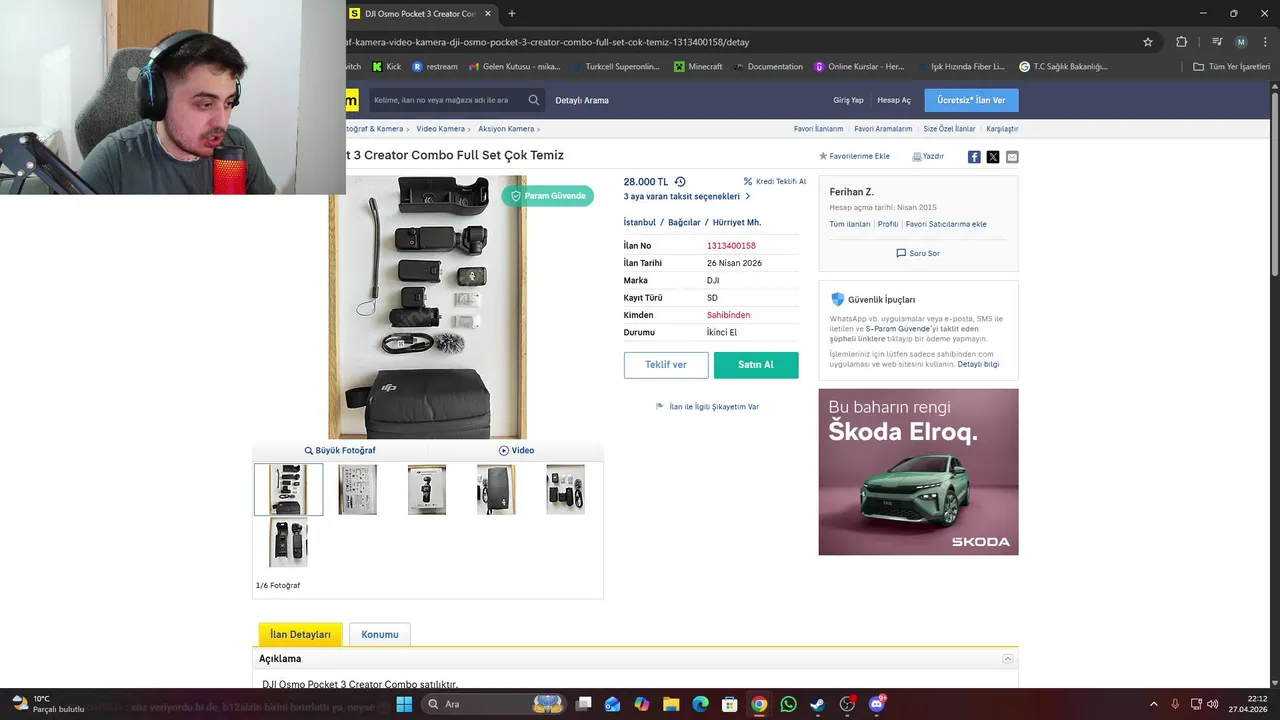
Task: Click the taskbar volume speaker icon
Action: pos(1213,704)
